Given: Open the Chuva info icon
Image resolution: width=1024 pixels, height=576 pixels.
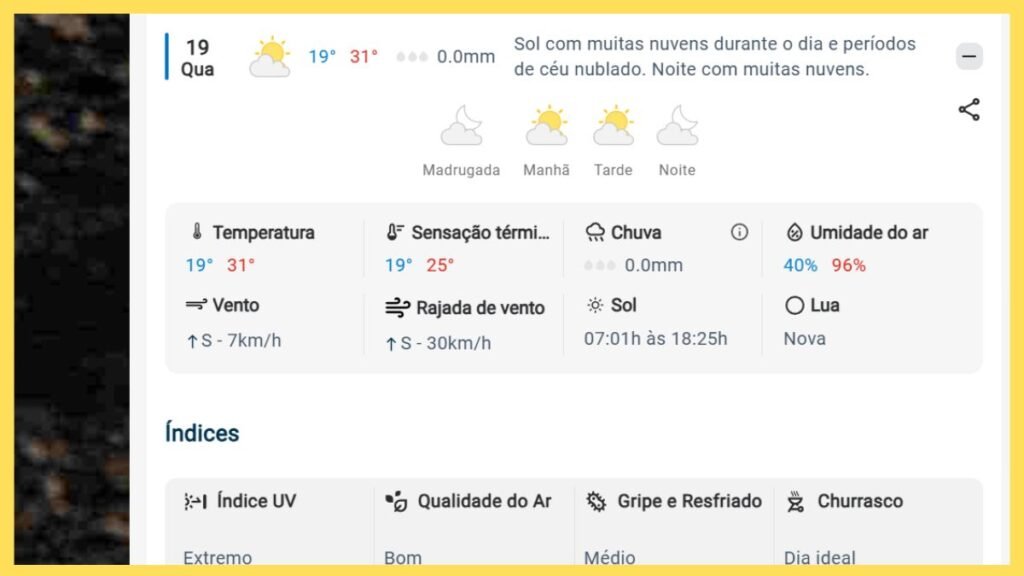Looking at the screenshot, I should 739,232.
